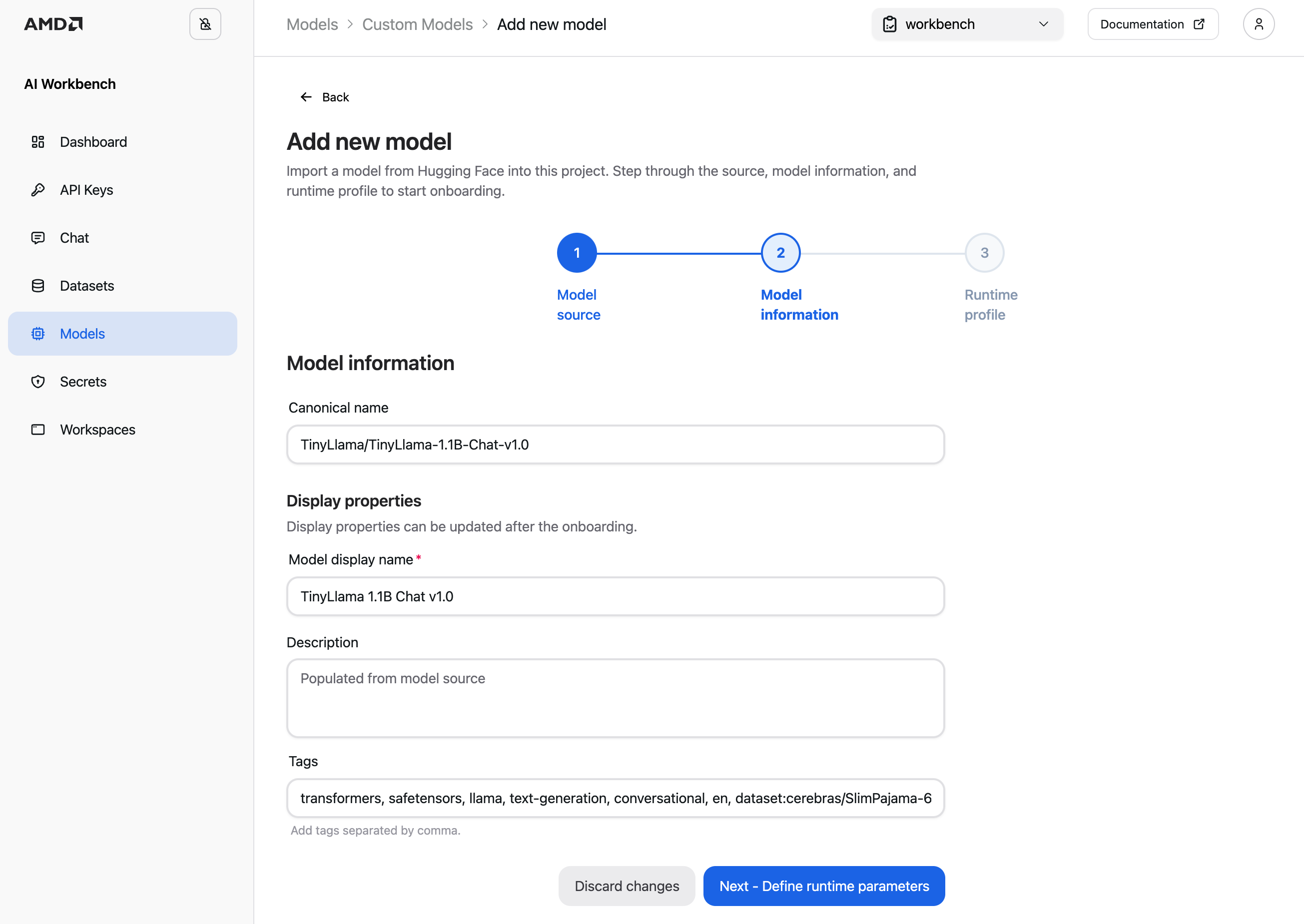Go to step 1 Model source circle
This screenshot has height=924, width=1304.
tap(577, 253)
